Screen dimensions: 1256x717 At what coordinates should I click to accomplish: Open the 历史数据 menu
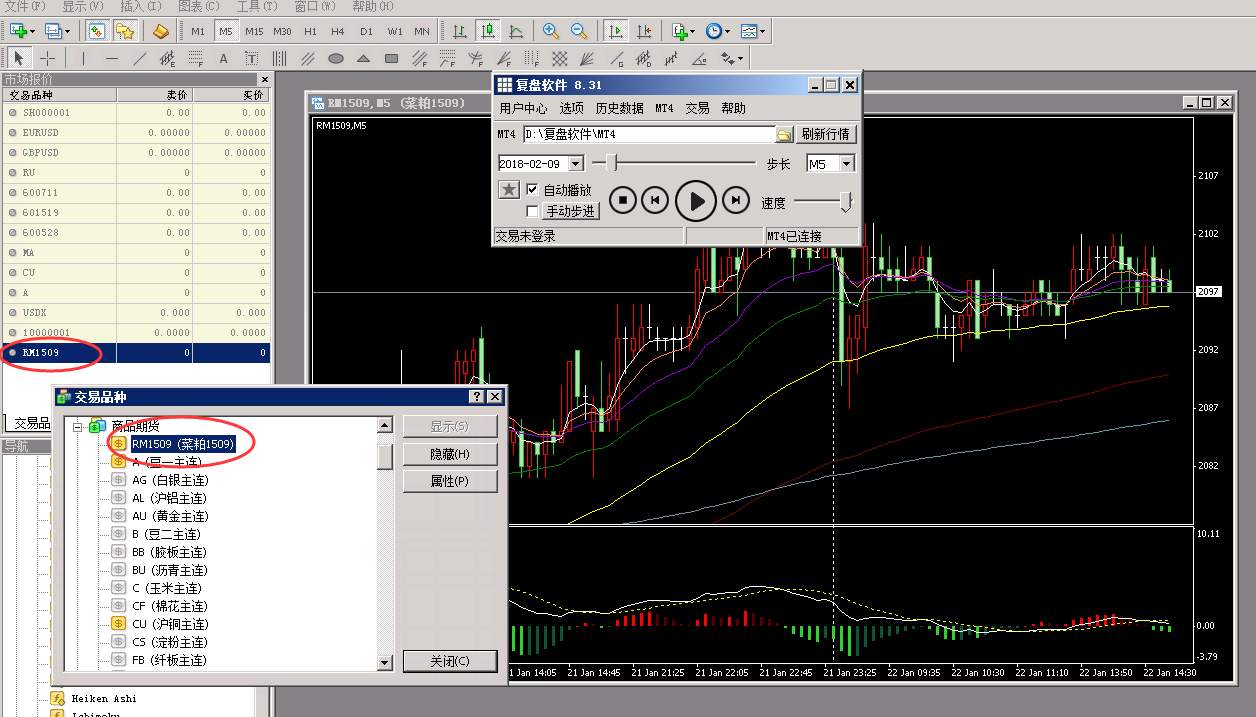pos(619,108)
